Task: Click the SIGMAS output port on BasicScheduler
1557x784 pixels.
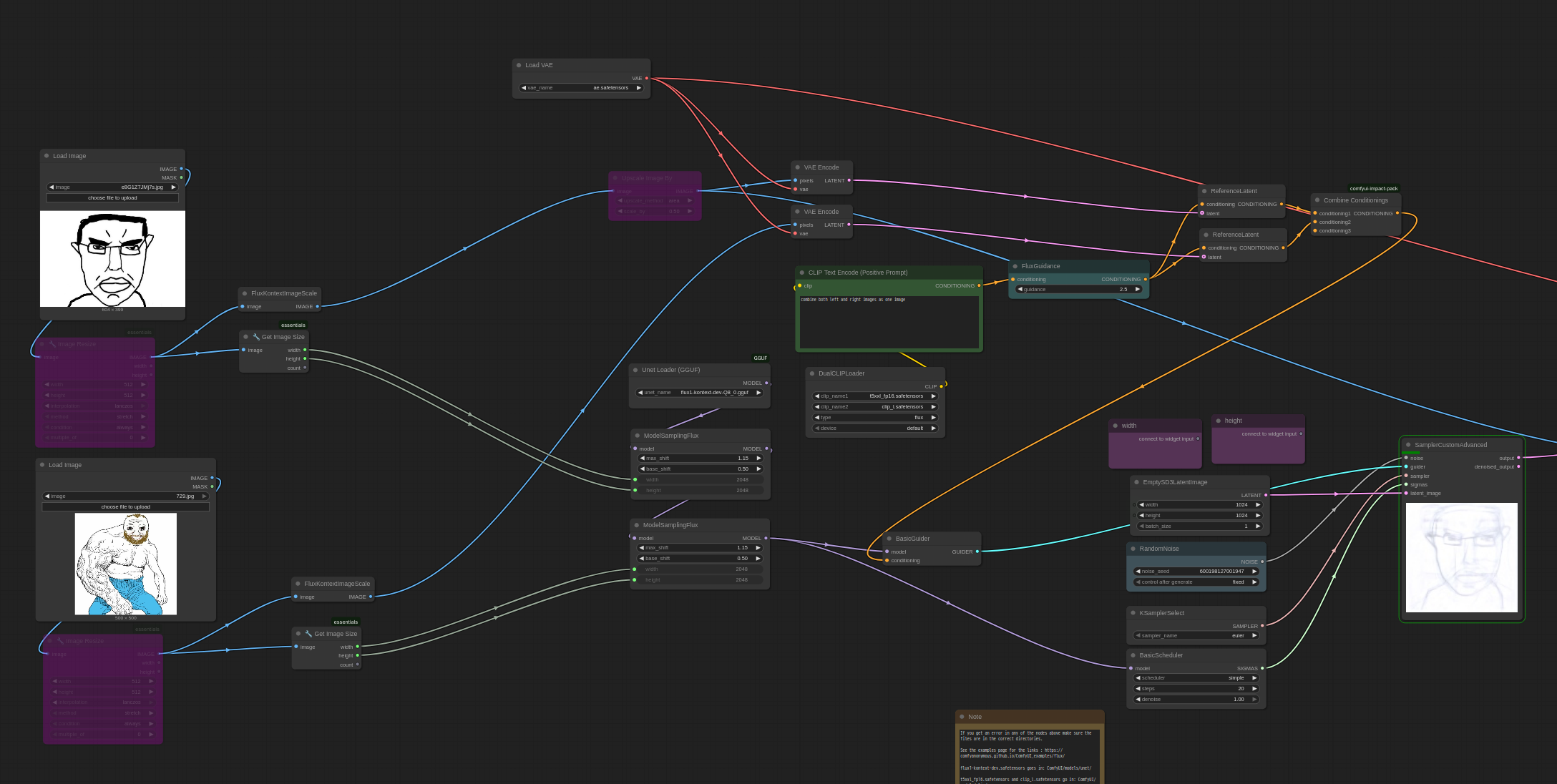Action: pyautogui.click(x=1262, y=668)
